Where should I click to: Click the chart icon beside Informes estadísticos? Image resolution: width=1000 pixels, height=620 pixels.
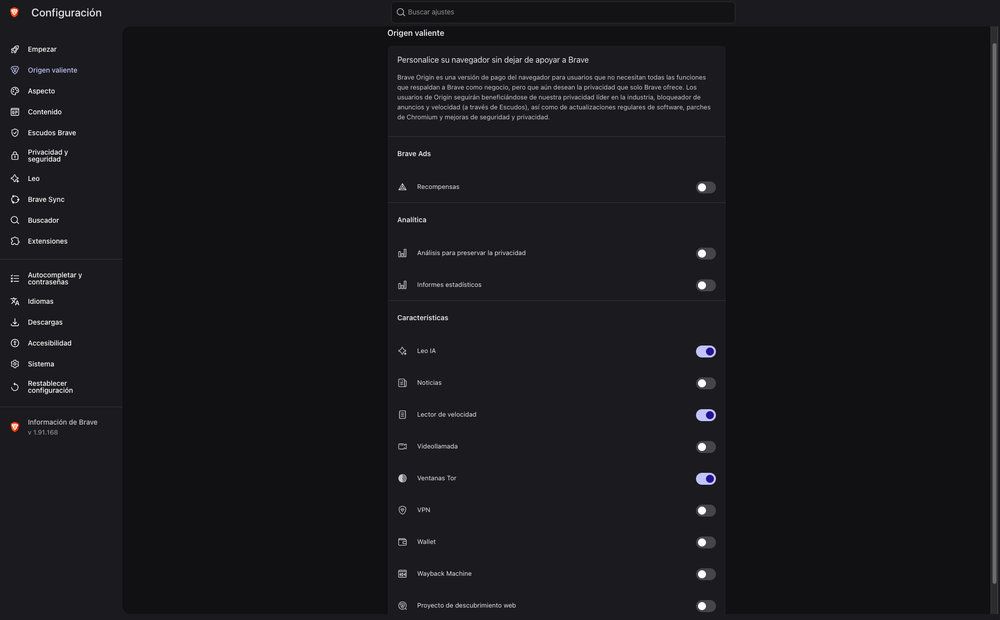pyautogui.click(x=402, y=285)
